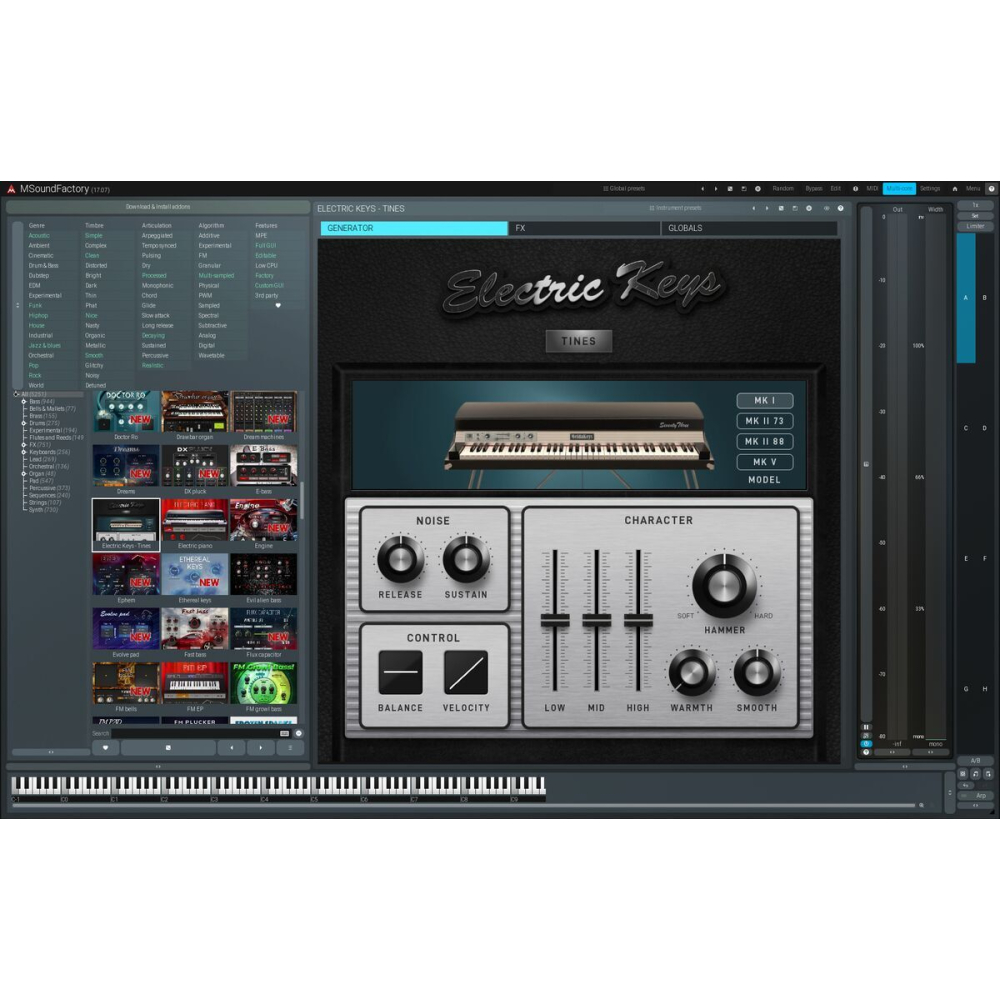Click the round button right of search field
Image resolution: width=1000 pixels, height=1000 pixels.
point(298,733)
